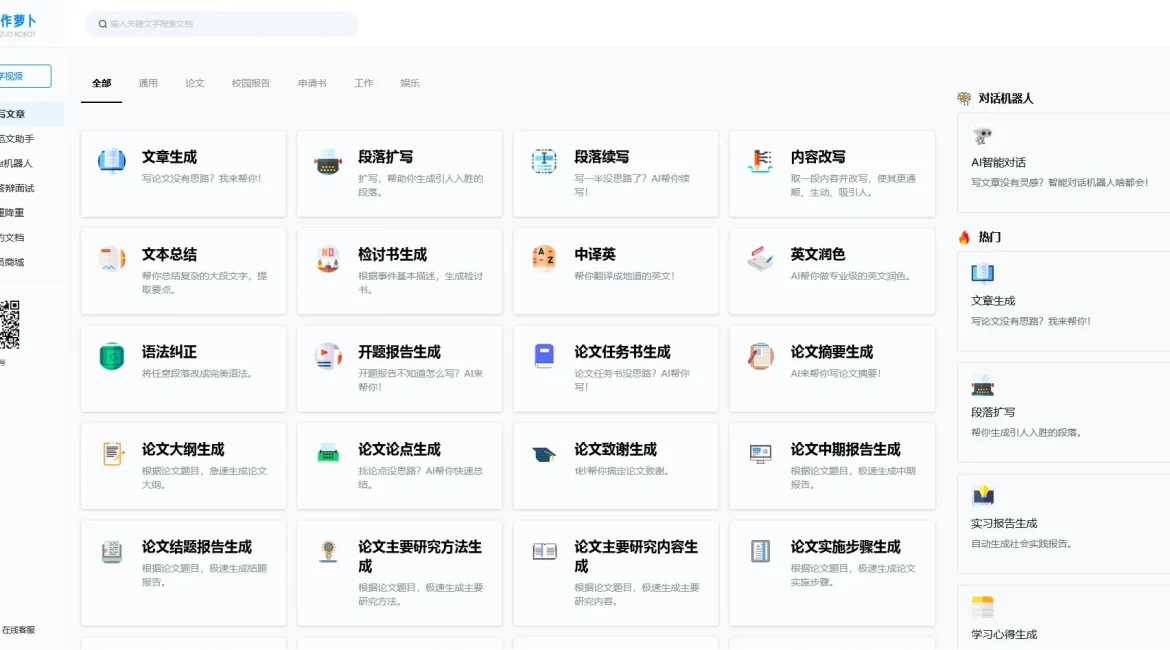Screen dimensions: 1170x650
Task: Click the 论文论点生成 card icon
Action: coord(328,453)
